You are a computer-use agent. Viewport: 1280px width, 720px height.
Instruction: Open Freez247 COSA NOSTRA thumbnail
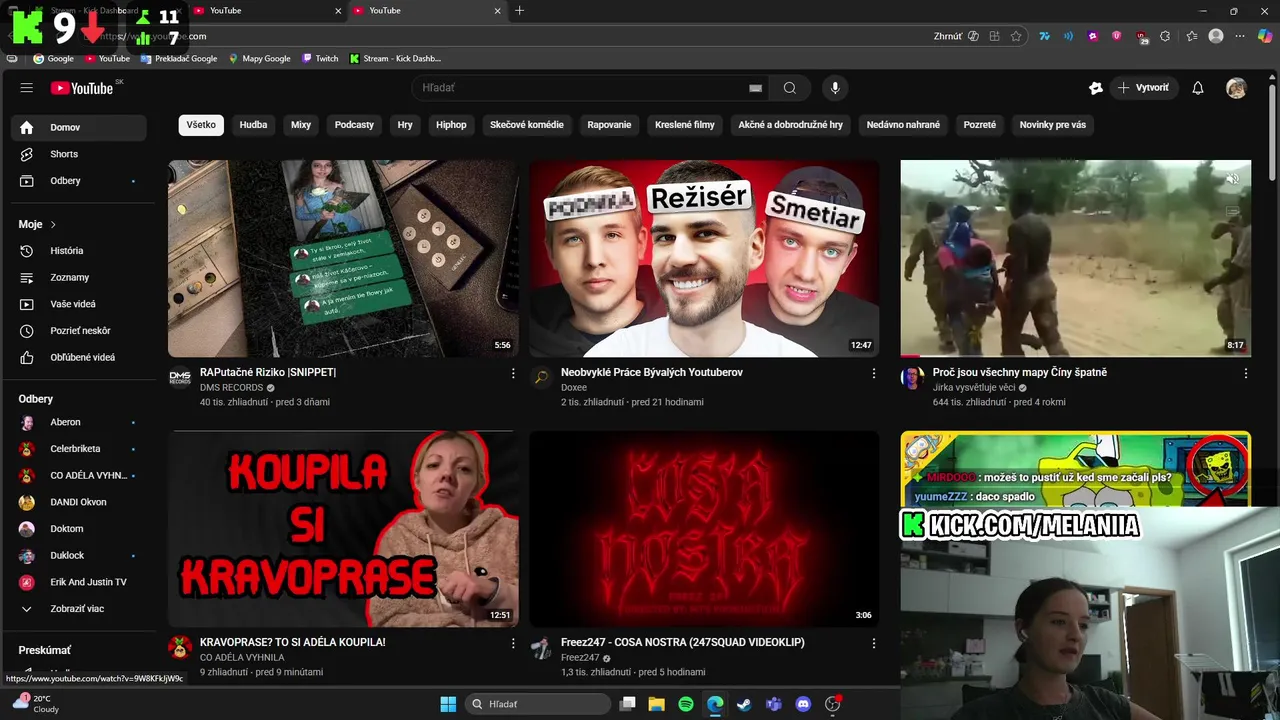click(x=704, y=529)
